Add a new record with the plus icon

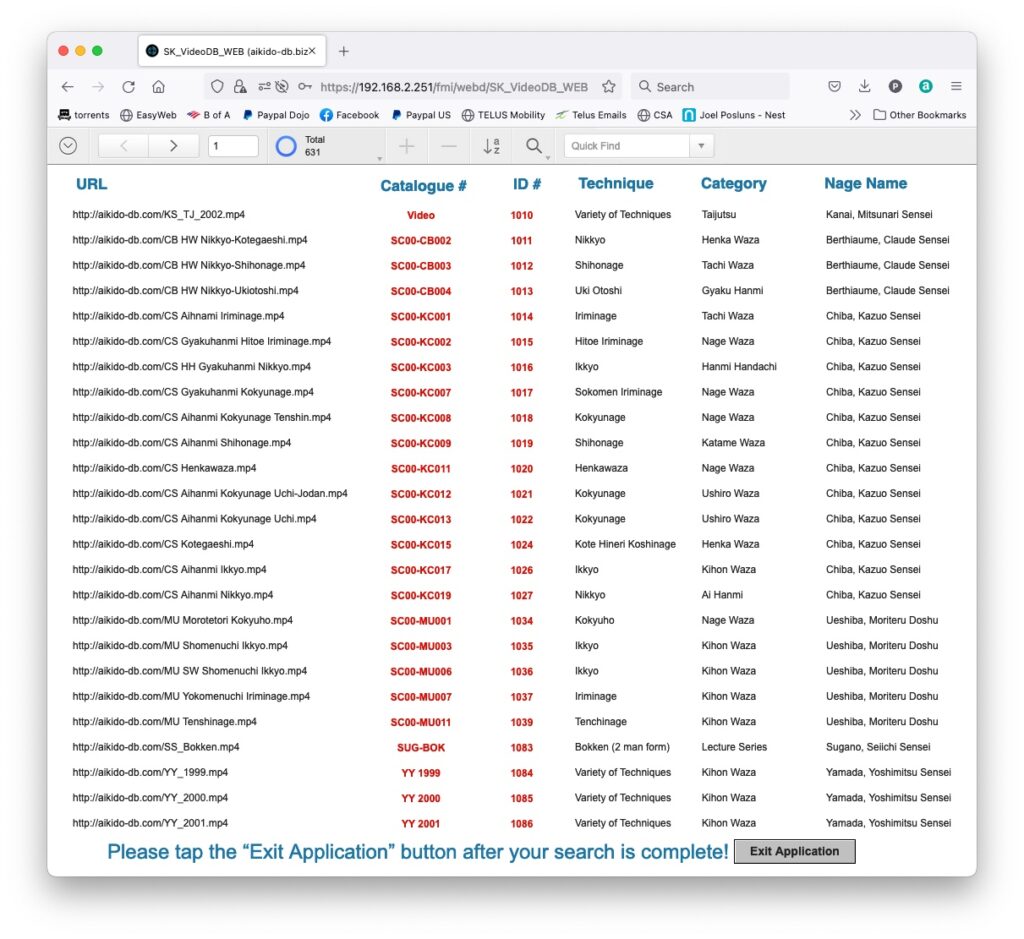(x=406, y=146)
